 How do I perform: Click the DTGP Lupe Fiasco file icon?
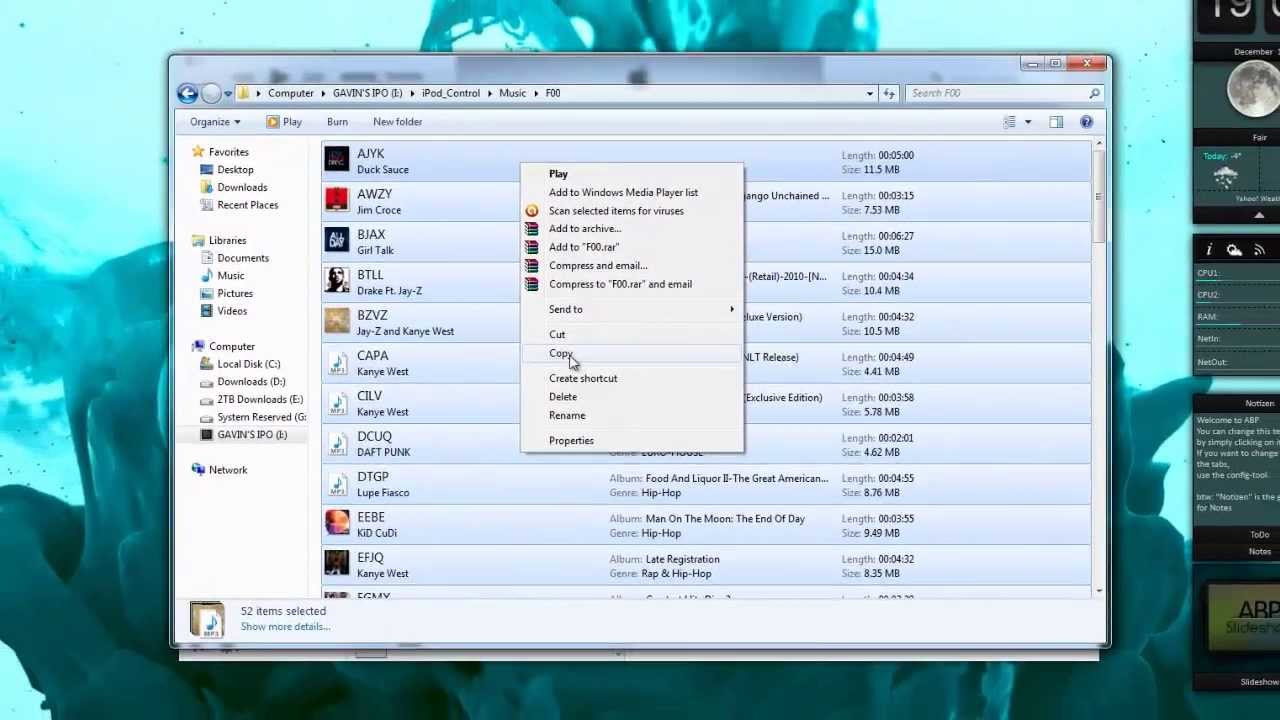click(337, 484)
